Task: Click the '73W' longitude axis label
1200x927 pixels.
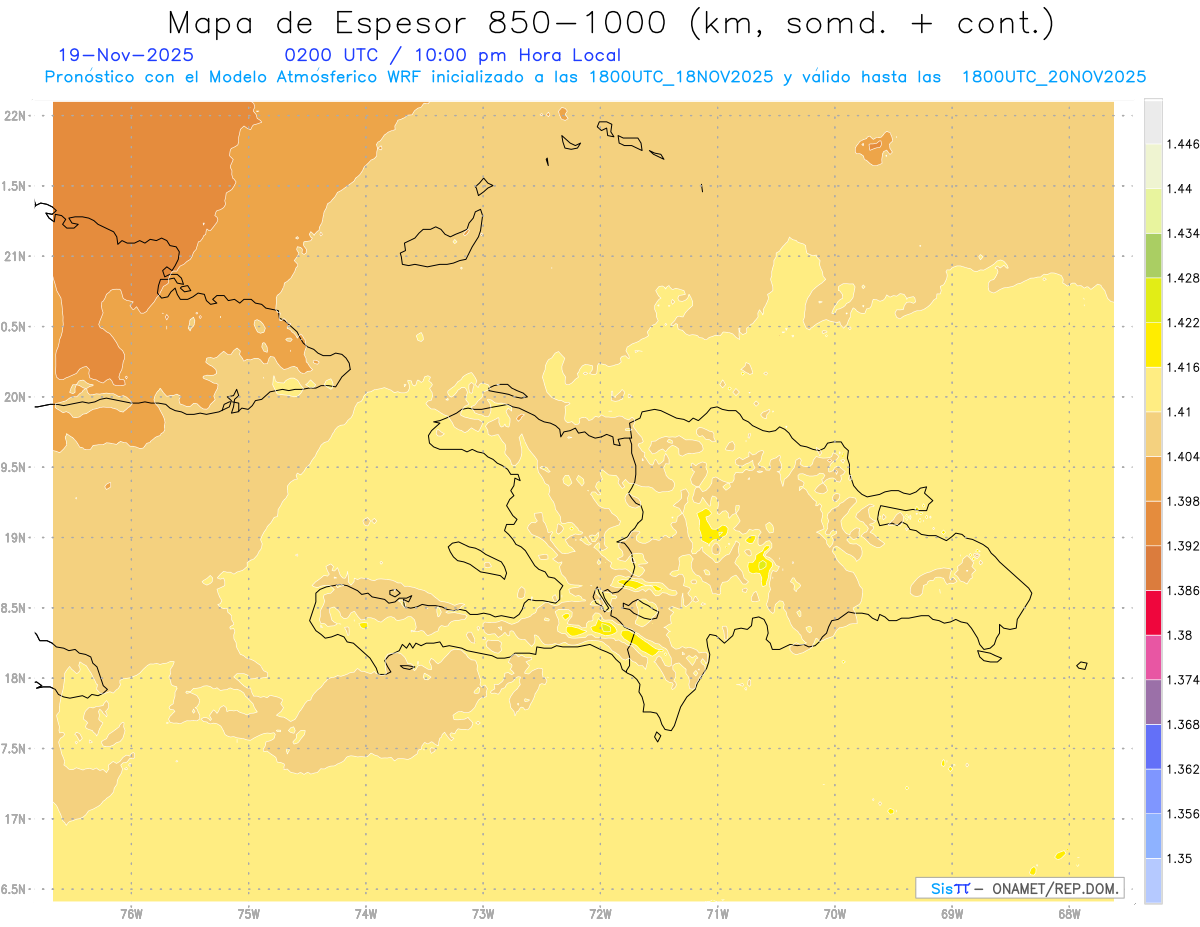Action: [483, 913]
